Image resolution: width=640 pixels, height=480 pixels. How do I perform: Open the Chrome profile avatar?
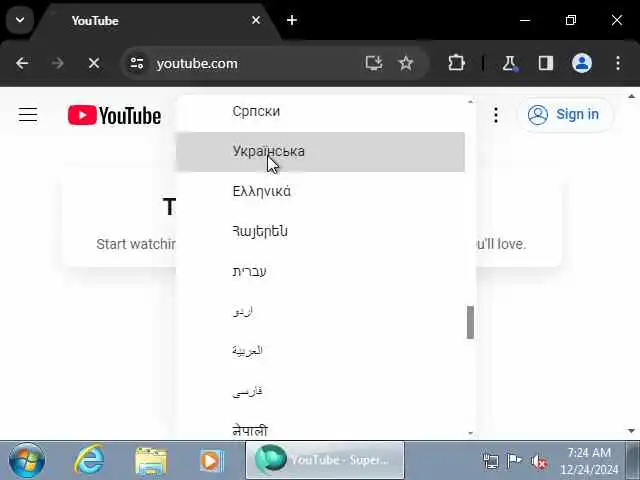coord(582,63)
